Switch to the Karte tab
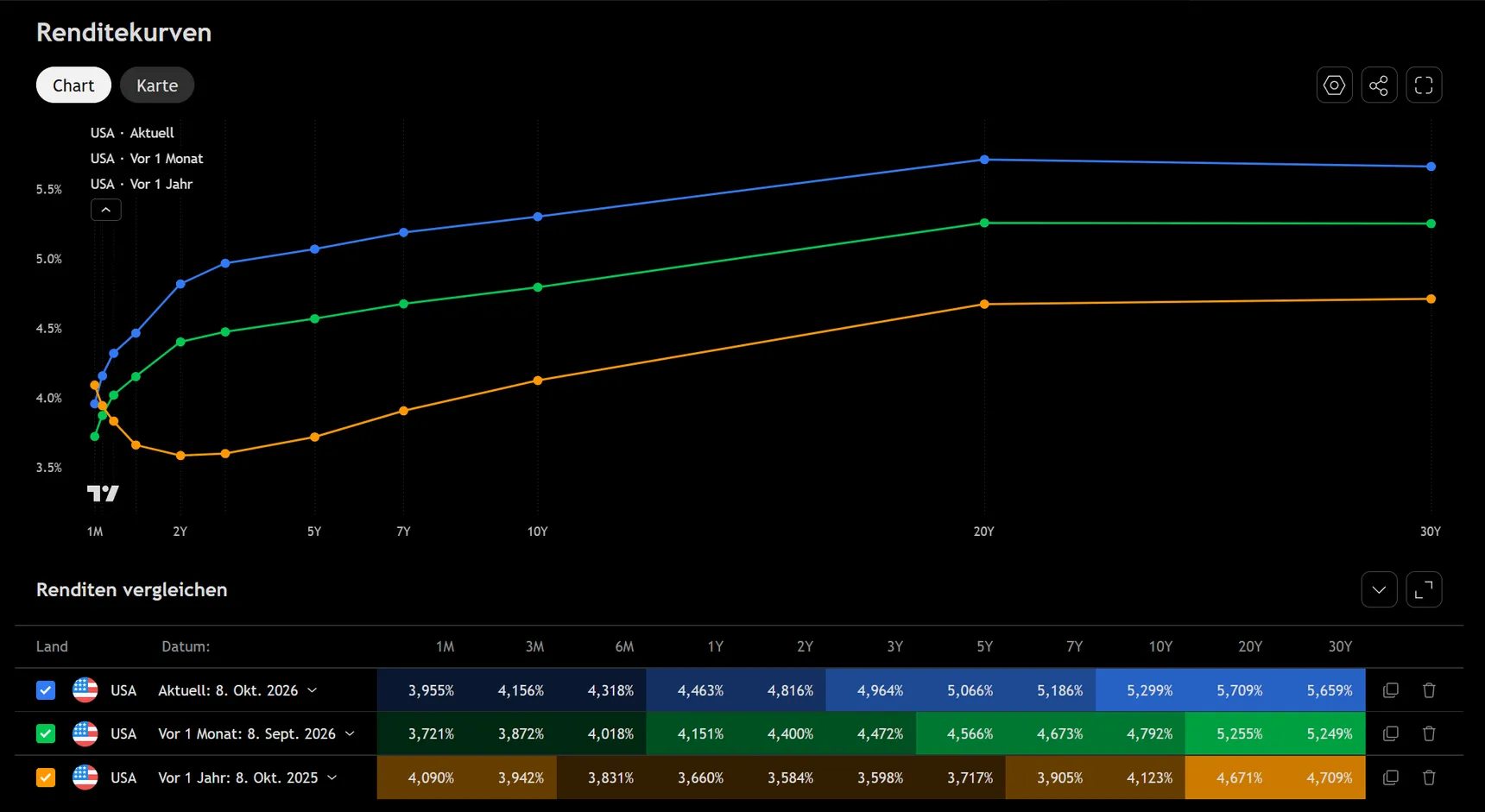 (157, 85)
